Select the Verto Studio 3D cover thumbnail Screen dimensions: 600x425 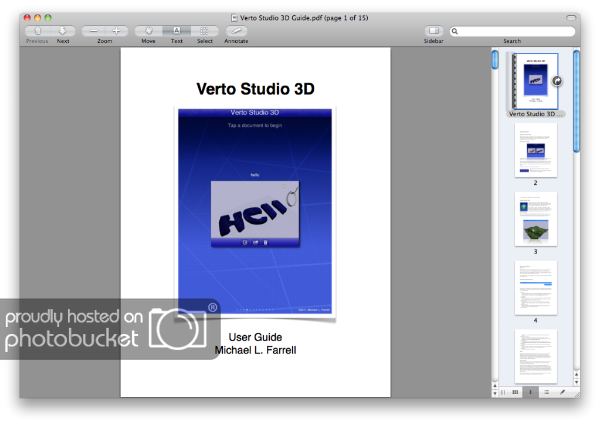(x=535, y=81)
